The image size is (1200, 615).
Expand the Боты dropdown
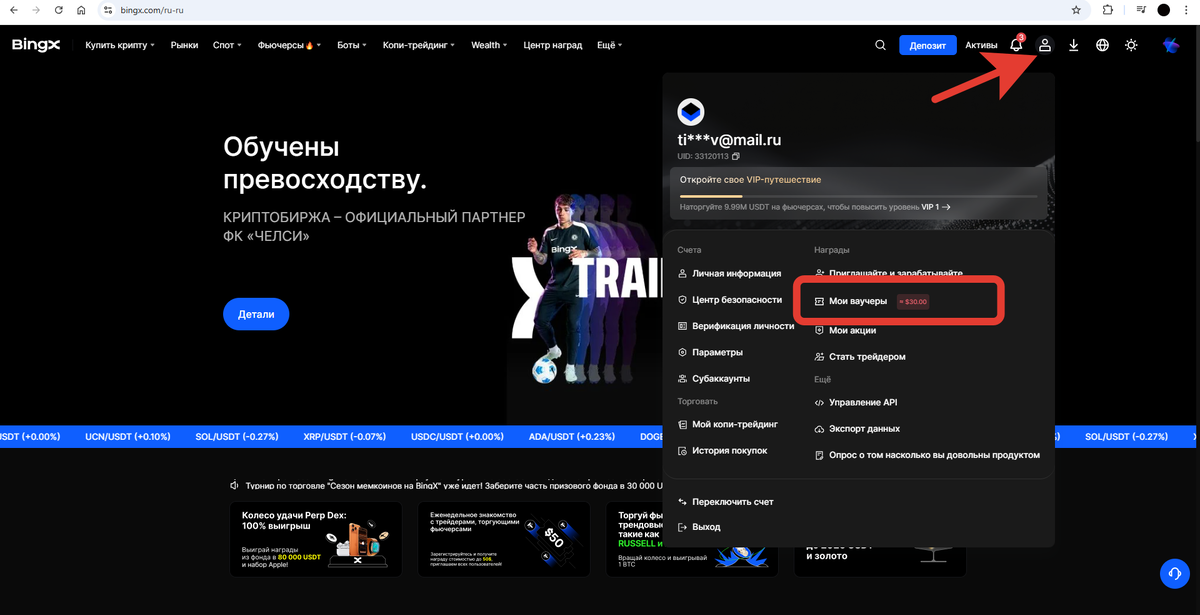tap(352, 45)
